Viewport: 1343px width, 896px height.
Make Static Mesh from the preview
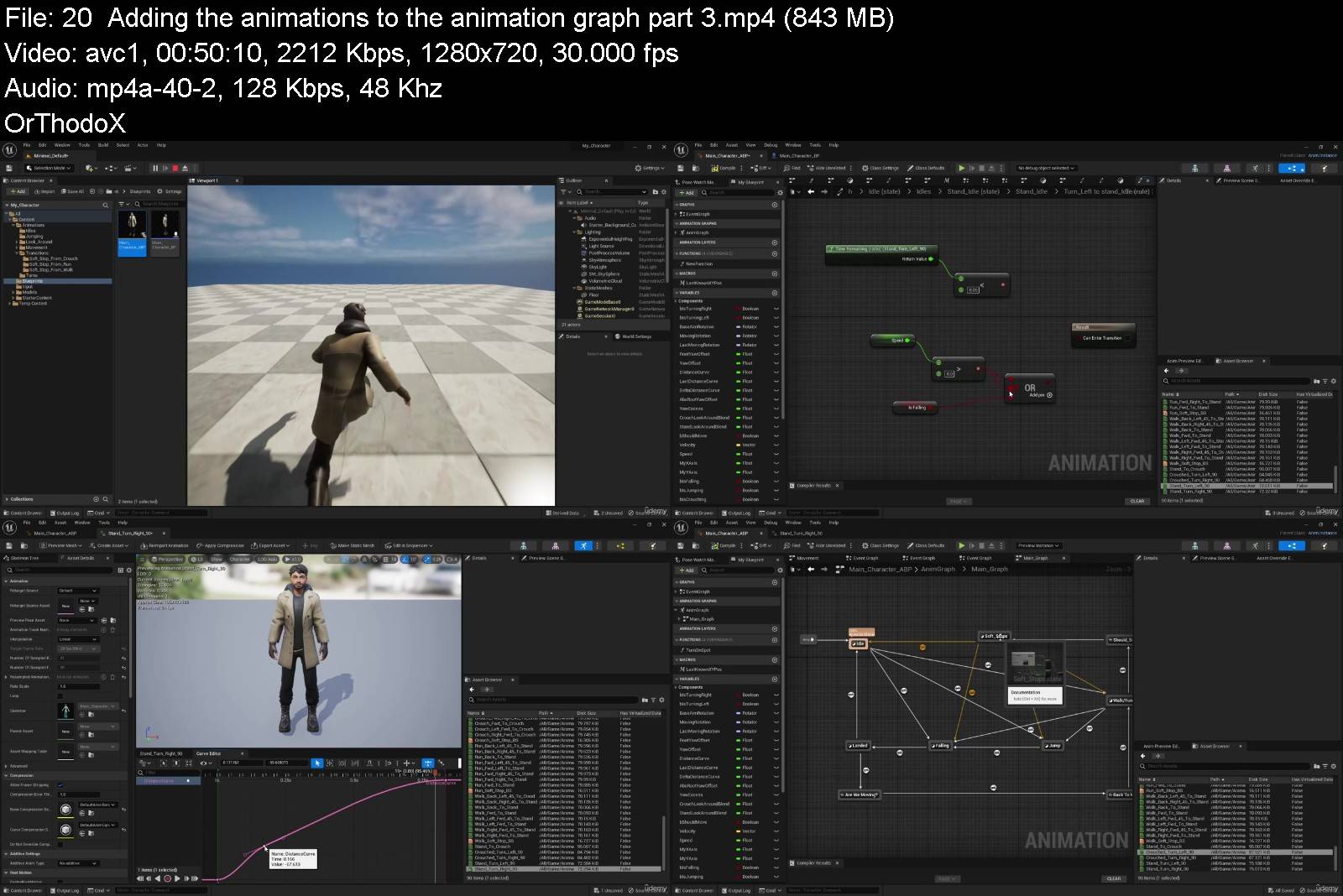coord(356,545)
